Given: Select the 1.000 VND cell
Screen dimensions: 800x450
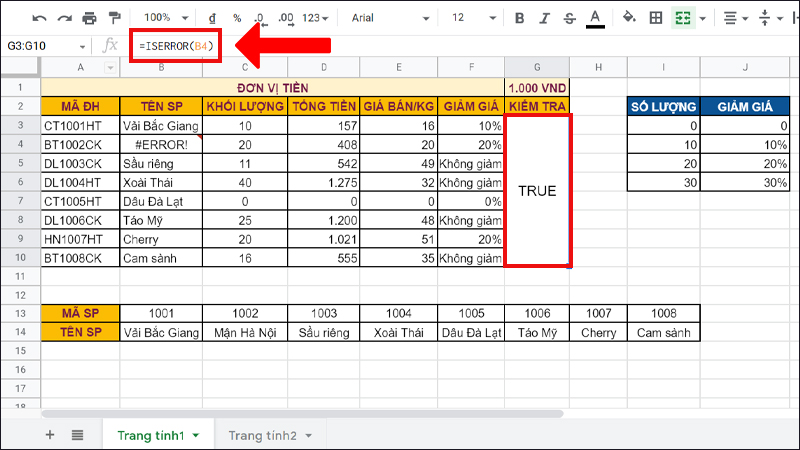Looking at the screenshot, I should (x=537, y=88).
